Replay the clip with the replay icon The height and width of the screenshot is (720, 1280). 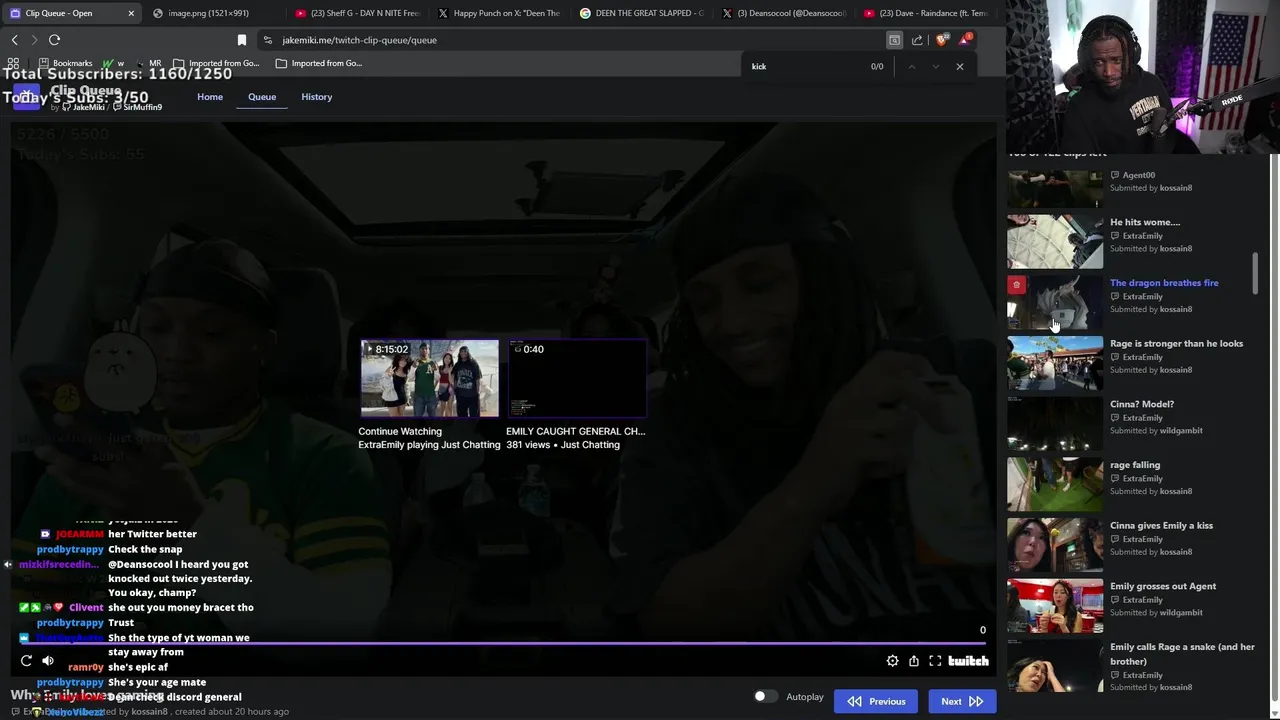point(26,661)
